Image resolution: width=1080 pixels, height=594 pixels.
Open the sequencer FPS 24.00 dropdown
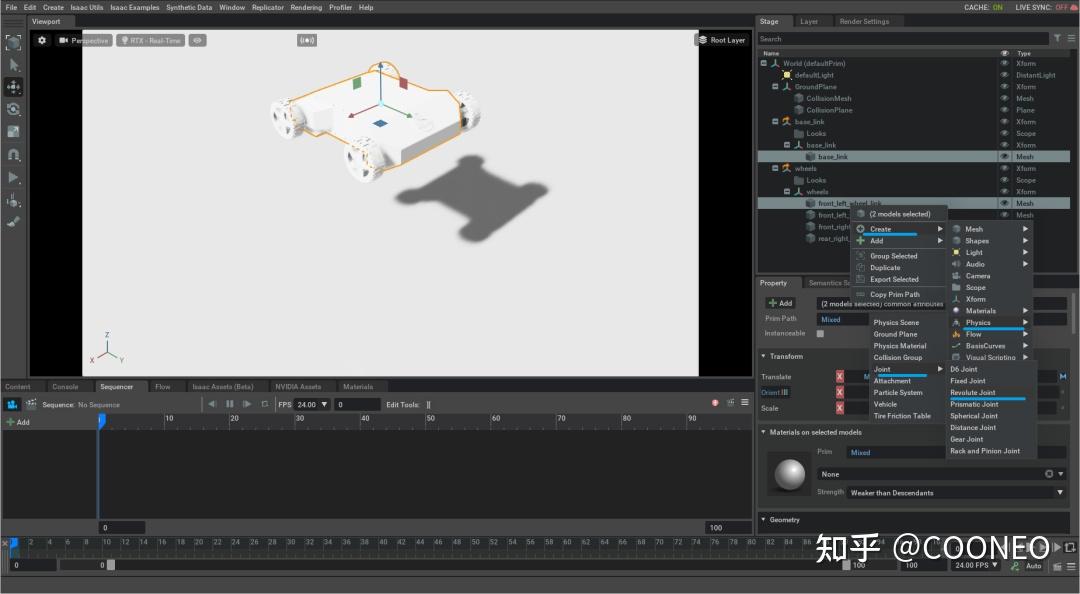(313, 404)
